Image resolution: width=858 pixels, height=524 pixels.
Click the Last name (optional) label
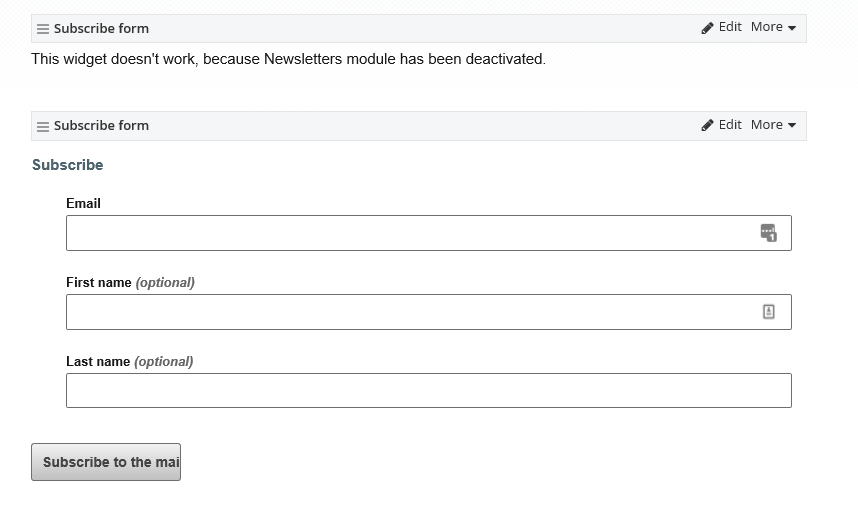129,361
